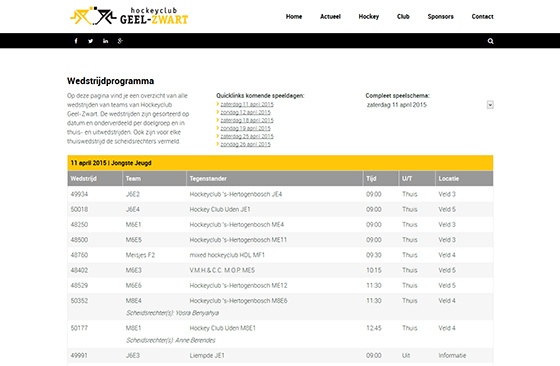Screen dimensions: 560x366
Task: Follow quicklink zondag 12 april 2015
Action: tap(245, 112)
